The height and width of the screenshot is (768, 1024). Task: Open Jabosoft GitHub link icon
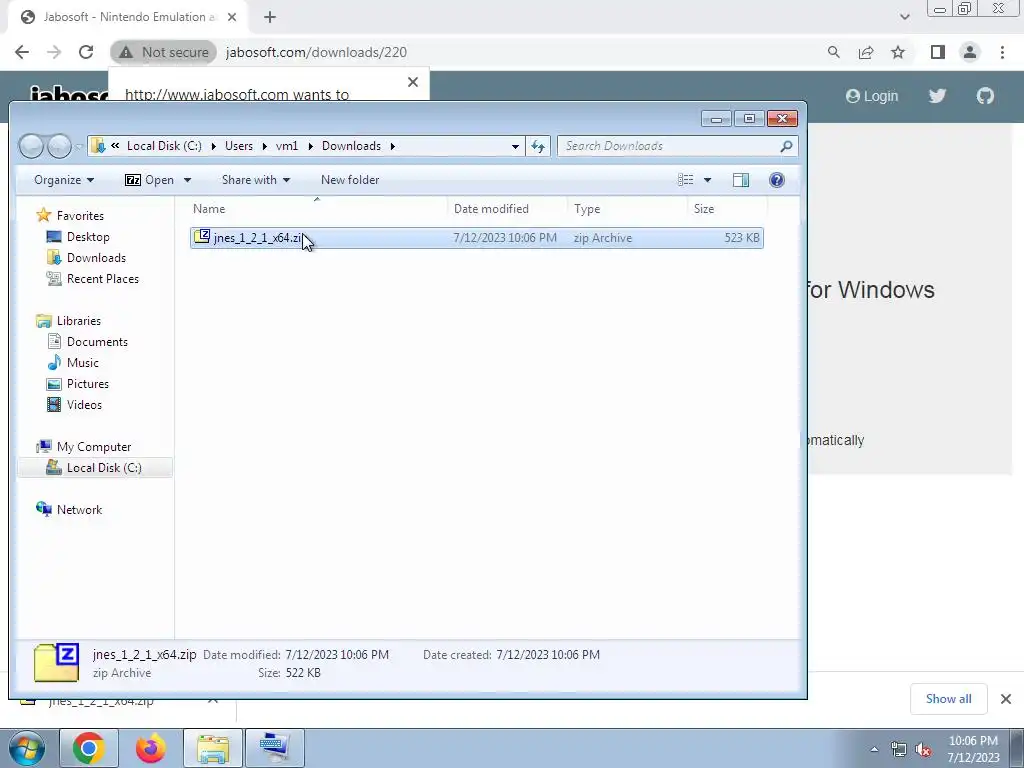pyautogui.click(x=985, y=96)
